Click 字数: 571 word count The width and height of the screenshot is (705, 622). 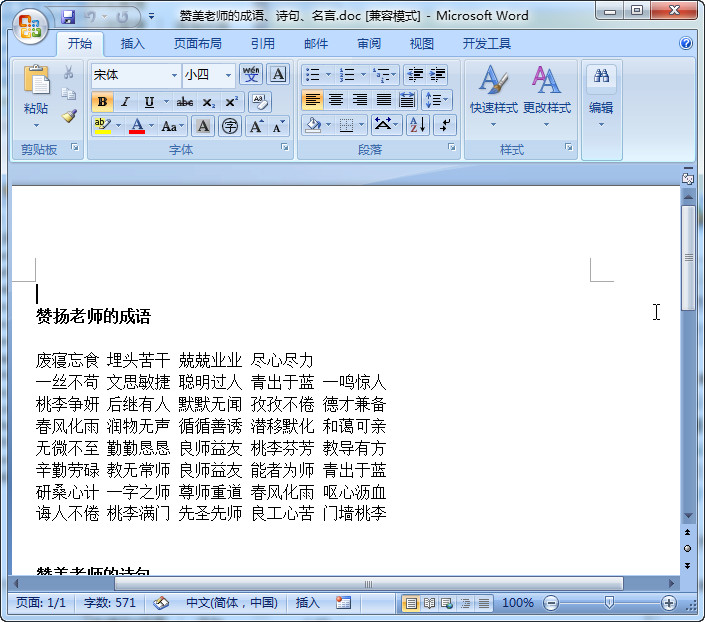[110, 603]
